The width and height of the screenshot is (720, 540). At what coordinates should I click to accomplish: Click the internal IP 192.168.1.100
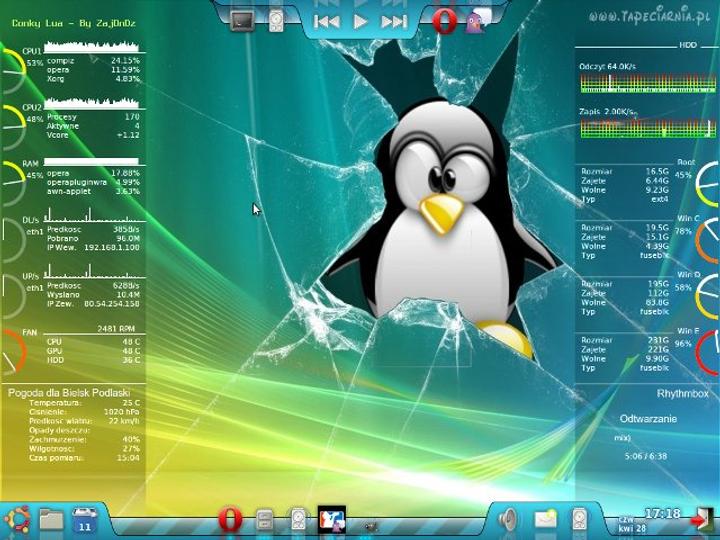[112, 248]
